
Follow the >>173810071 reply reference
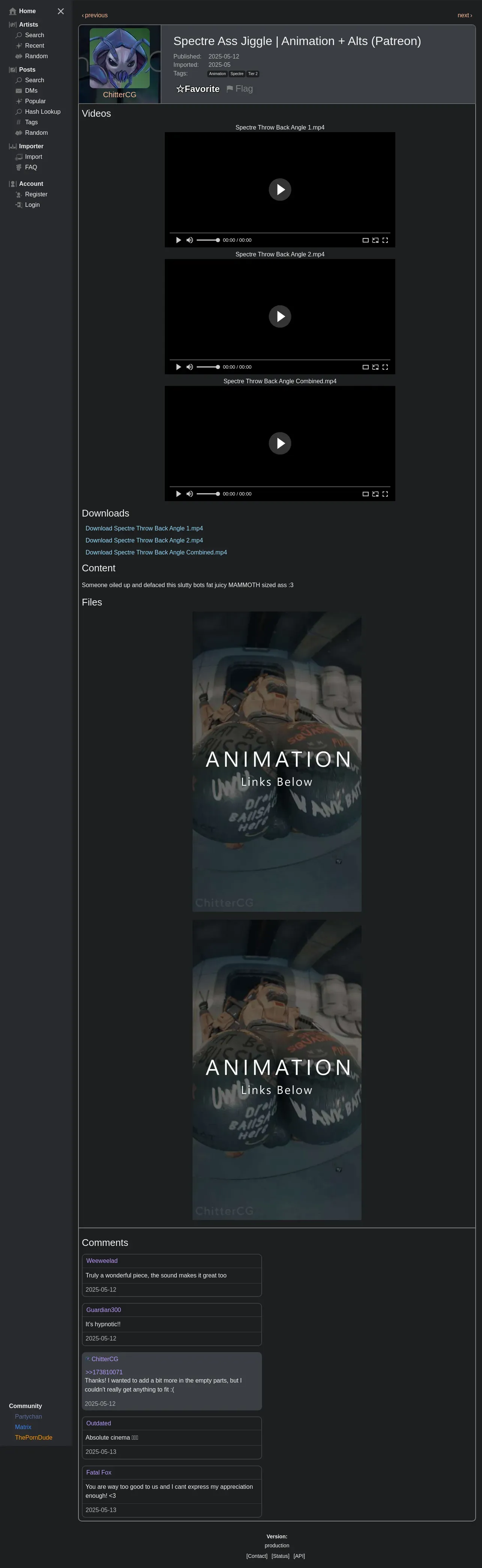104,1372
